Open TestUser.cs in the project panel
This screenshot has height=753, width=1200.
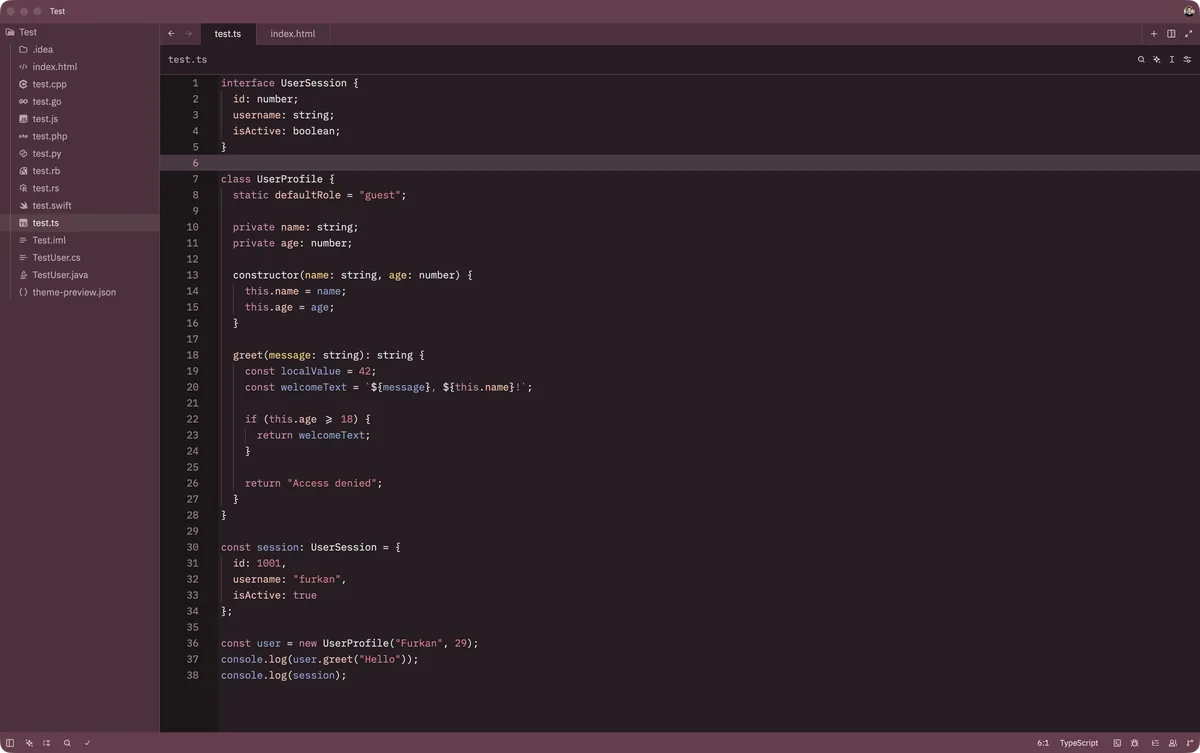pos(80,257)
